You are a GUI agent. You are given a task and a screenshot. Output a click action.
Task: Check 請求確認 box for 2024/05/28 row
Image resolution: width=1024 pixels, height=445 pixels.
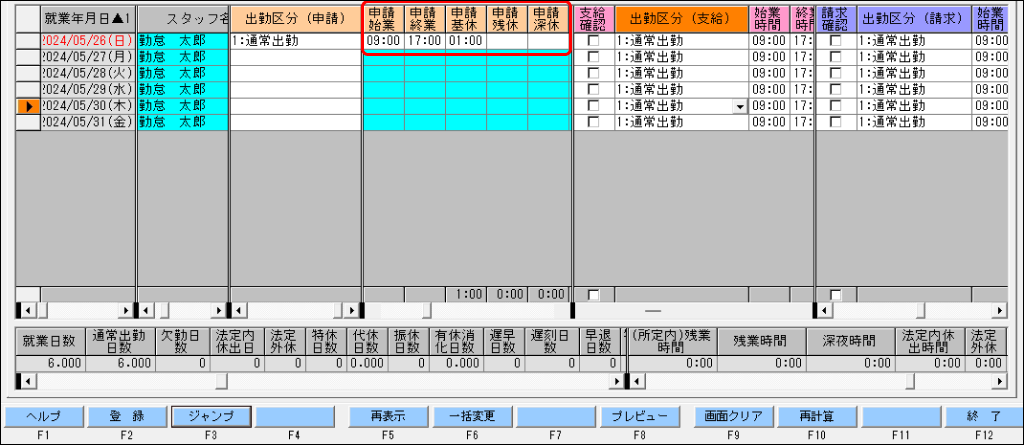[835, 73]
